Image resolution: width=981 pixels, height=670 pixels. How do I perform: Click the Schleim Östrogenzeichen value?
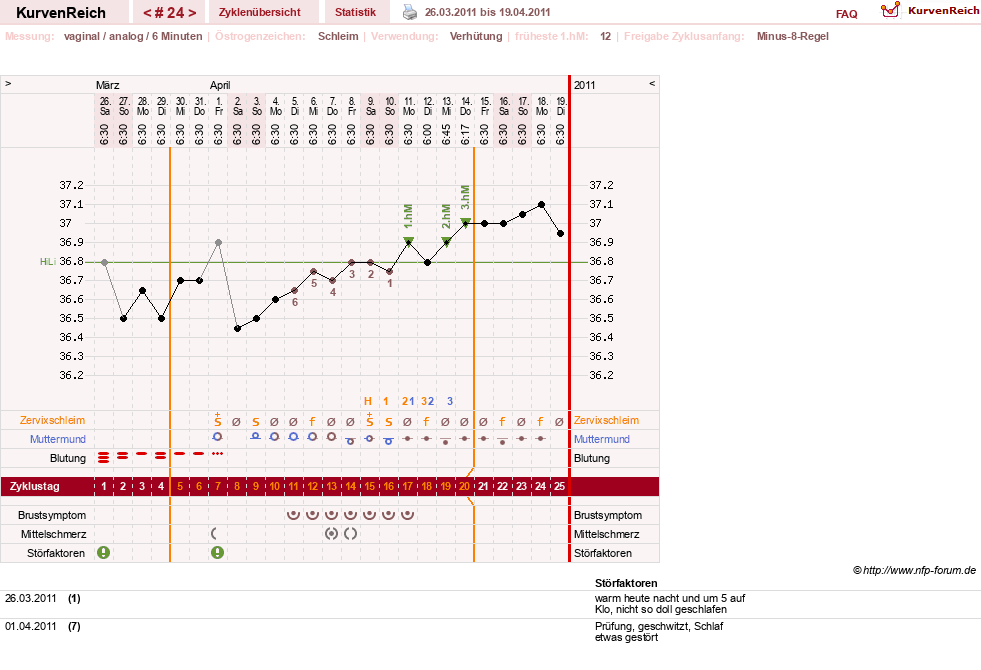338,36
